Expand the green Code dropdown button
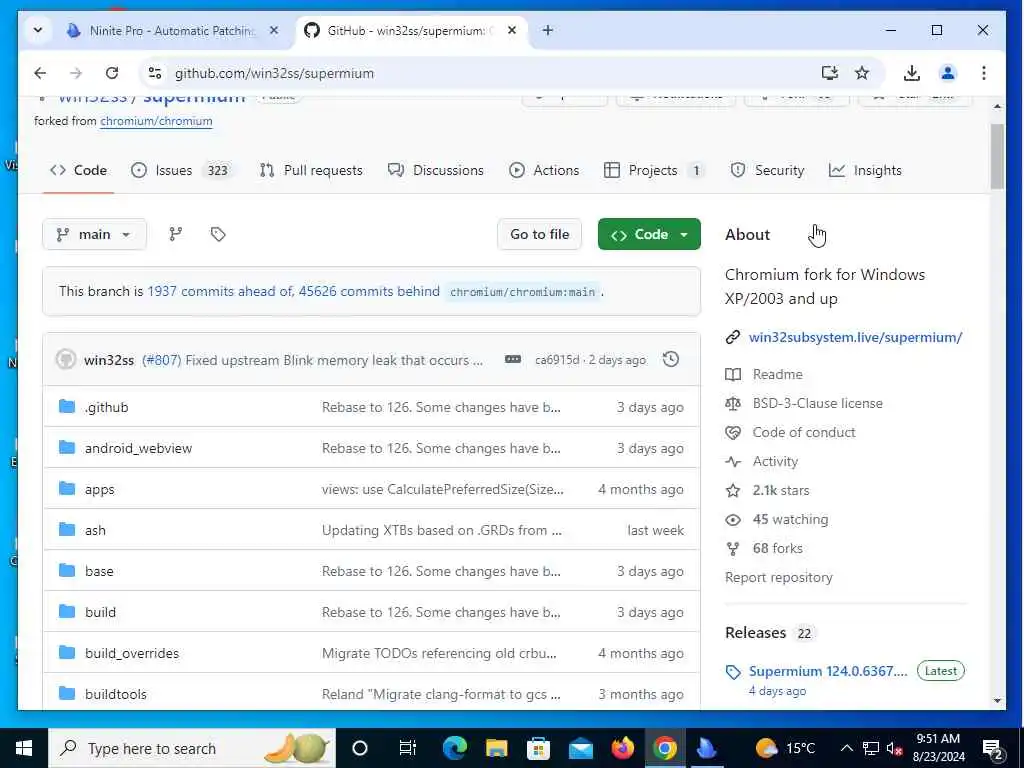This screenshot has height=768, width=1024. [x=649, y=234]
